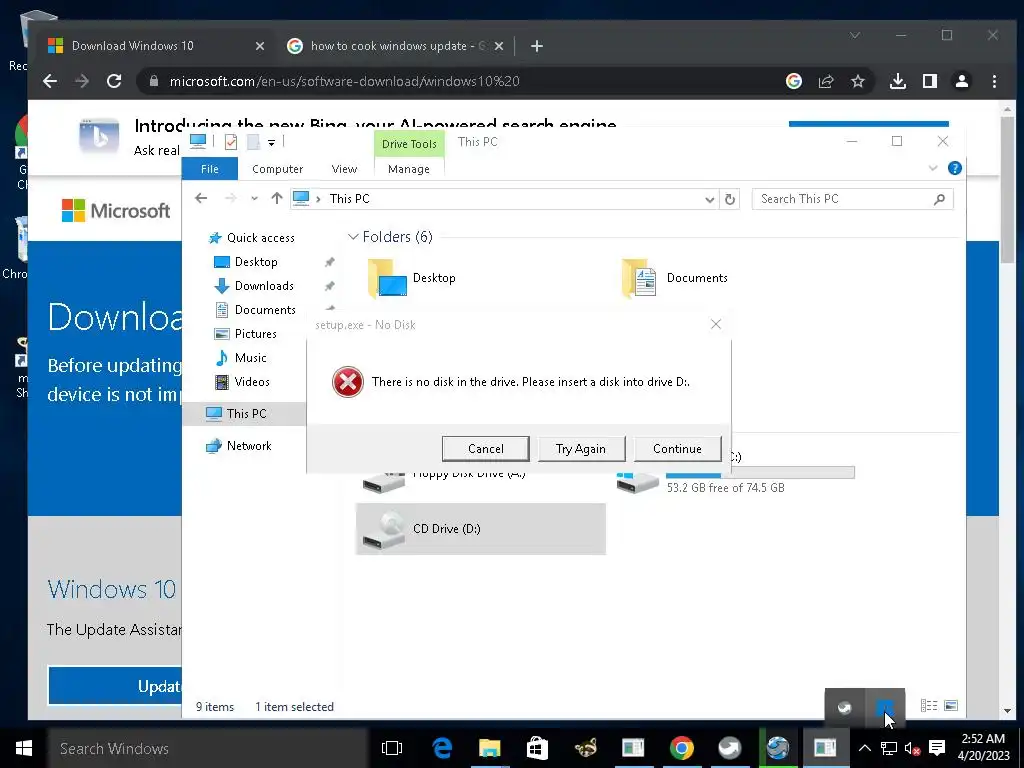
Task: Select CD Drive (D:)
Action: (480, 529)
